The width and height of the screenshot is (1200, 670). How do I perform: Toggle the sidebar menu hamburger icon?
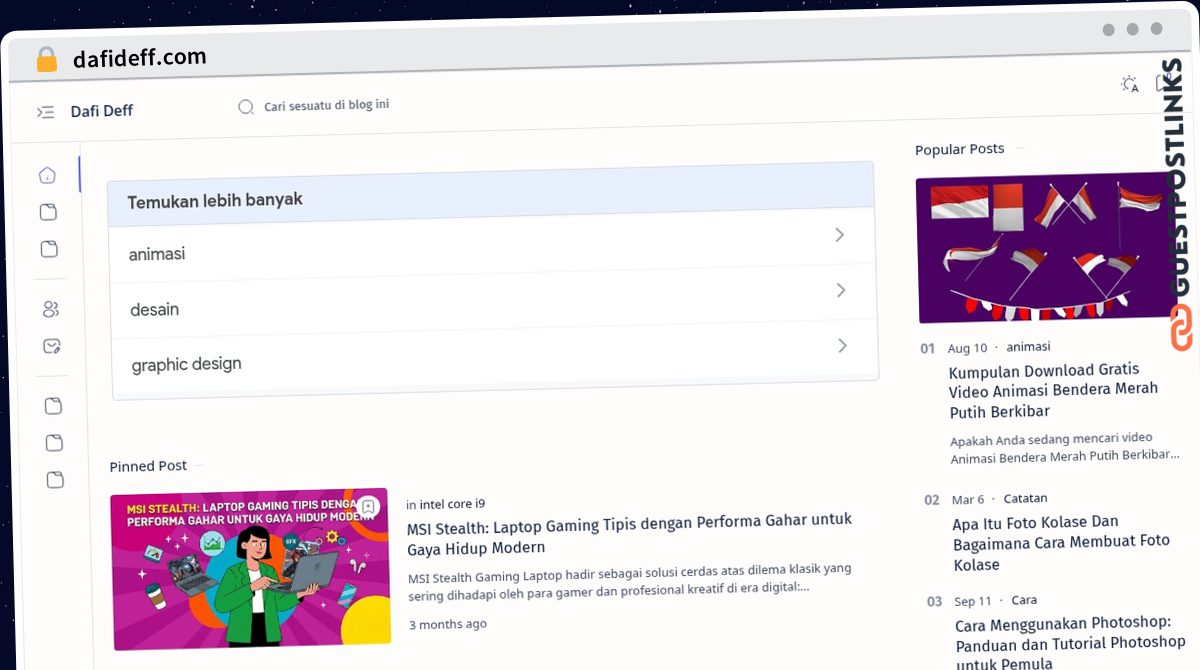tap(45, 112)
